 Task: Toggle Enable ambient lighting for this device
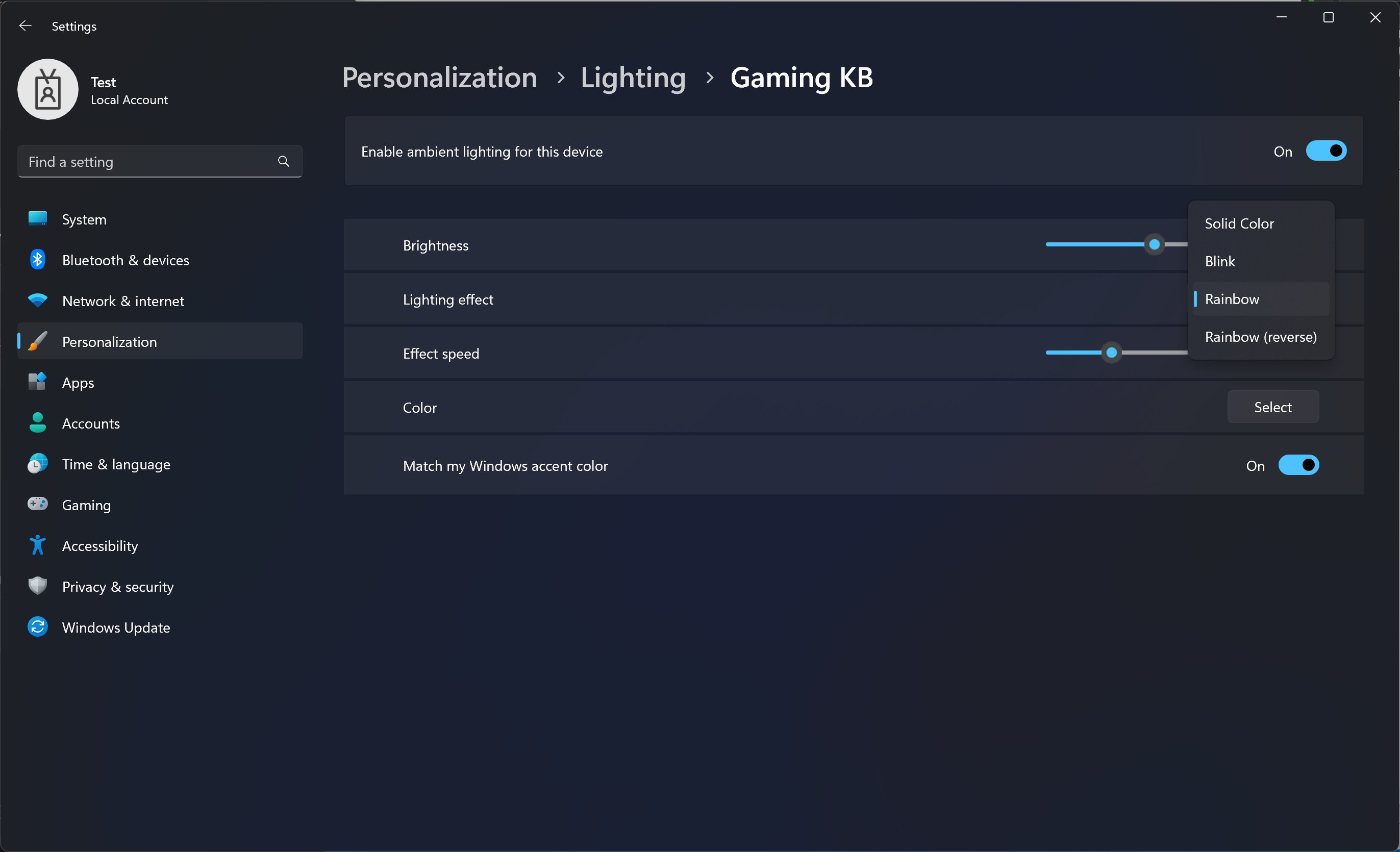(1325, 150)
